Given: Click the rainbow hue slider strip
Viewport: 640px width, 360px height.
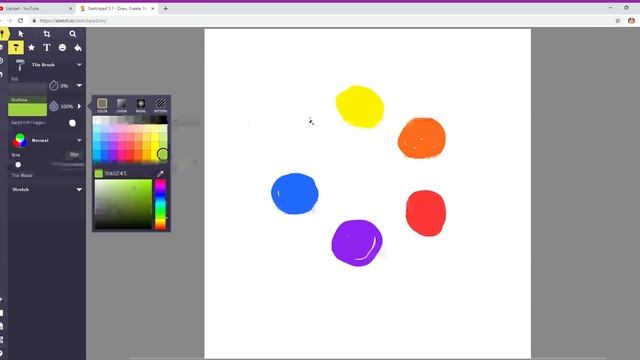Looking at the screenshot, I should tap(160, 204).
